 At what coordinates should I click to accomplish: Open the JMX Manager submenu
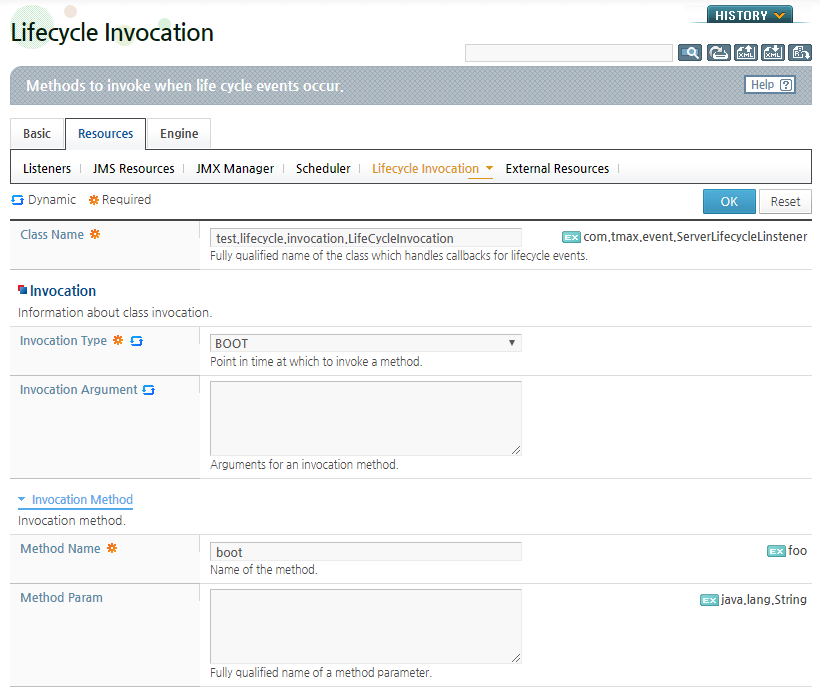235,168
